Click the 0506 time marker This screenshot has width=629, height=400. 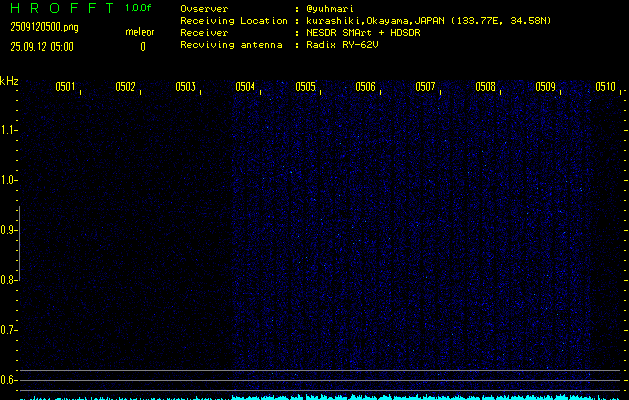(x=365, y=87)
